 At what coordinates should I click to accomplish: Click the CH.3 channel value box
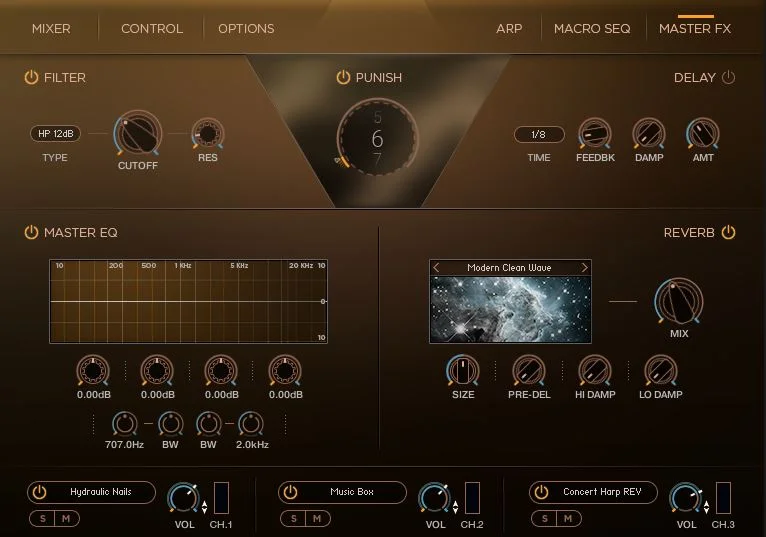point(723,498)
